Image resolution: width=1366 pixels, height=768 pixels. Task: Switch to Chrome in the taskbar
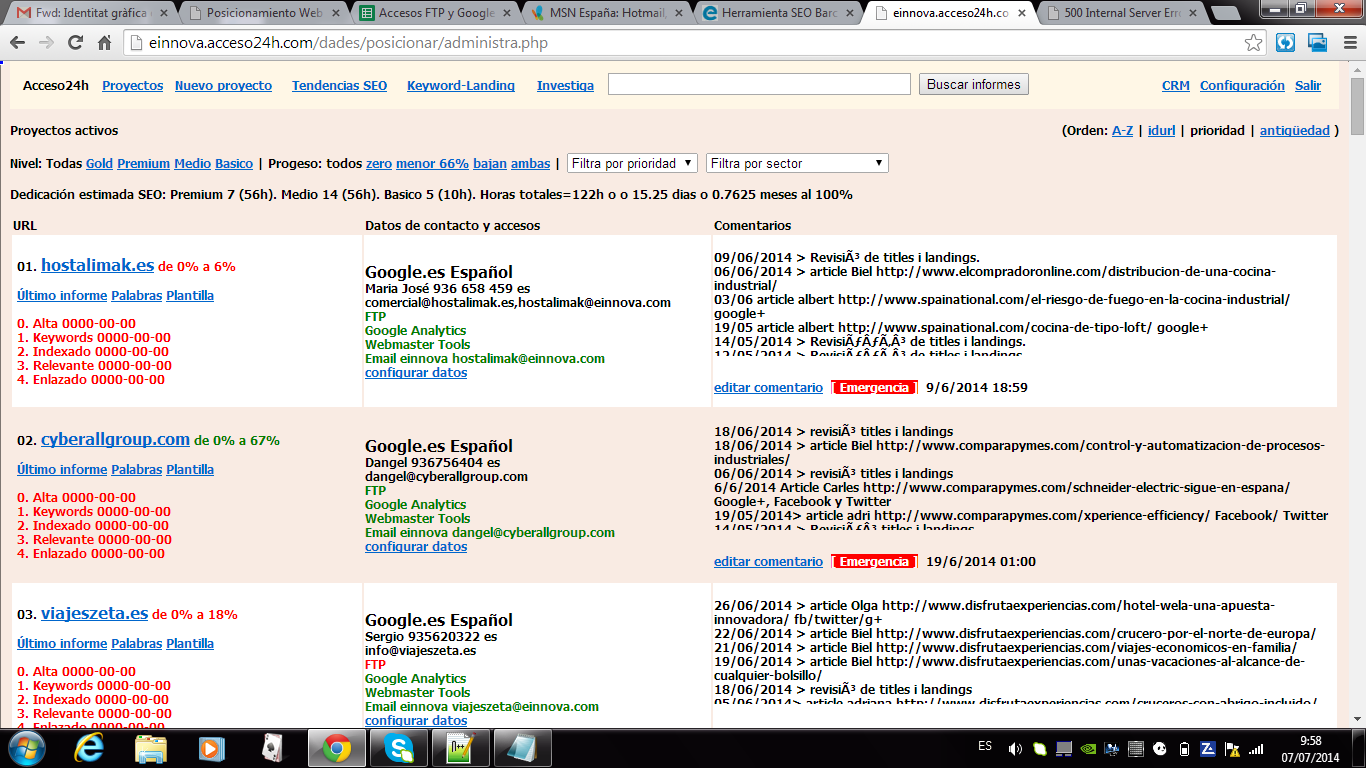[336, 748]
